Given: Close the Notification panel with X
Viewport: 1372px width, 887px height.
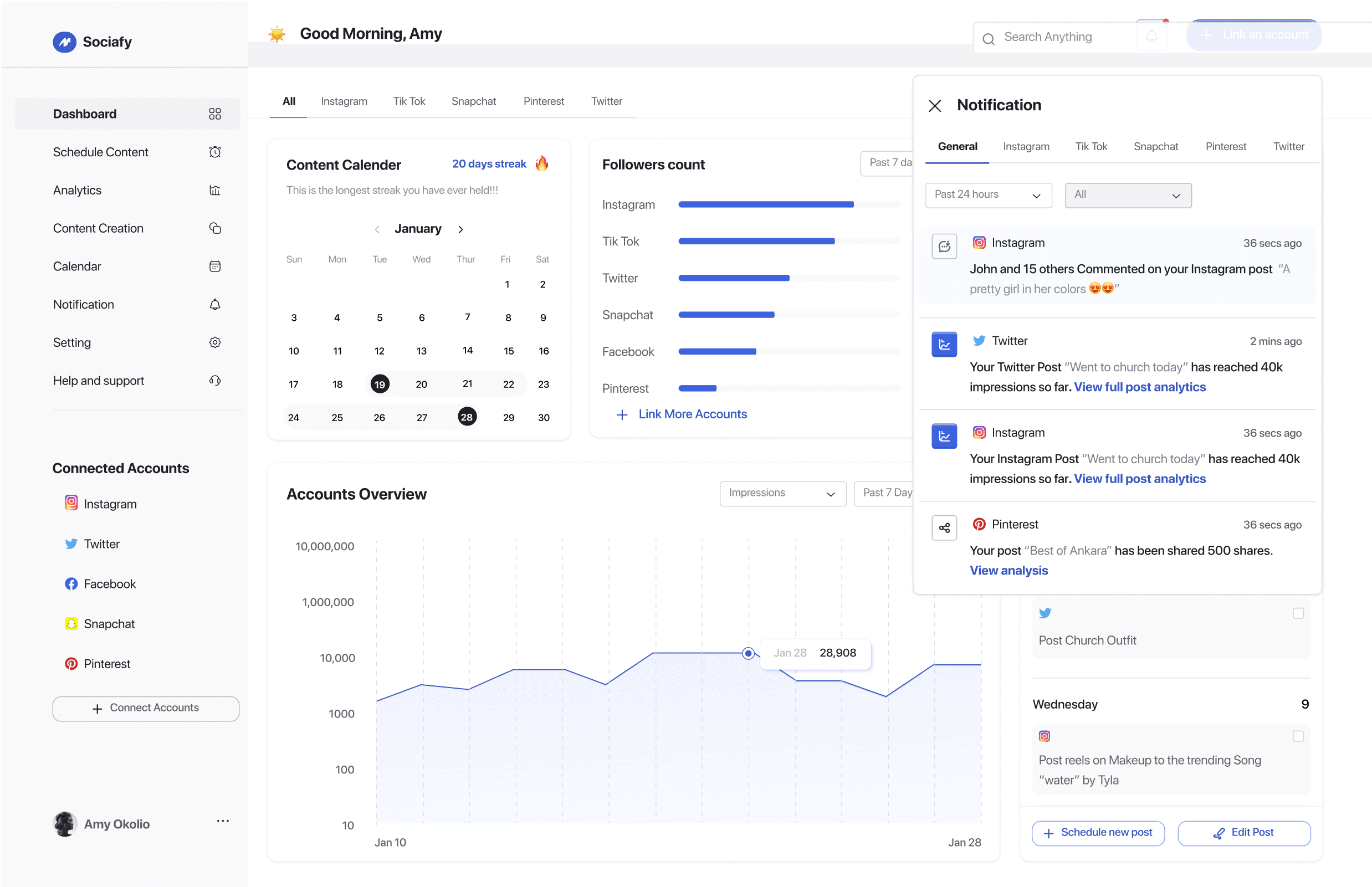Looking at the screenshot, I should [x=935, y=106].
